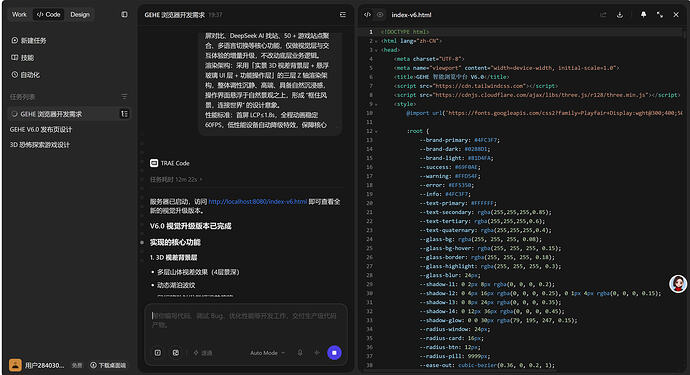Toggle preview eye icon for index-v6.html
The image size is (690, 375).
(x=380, y=15)
